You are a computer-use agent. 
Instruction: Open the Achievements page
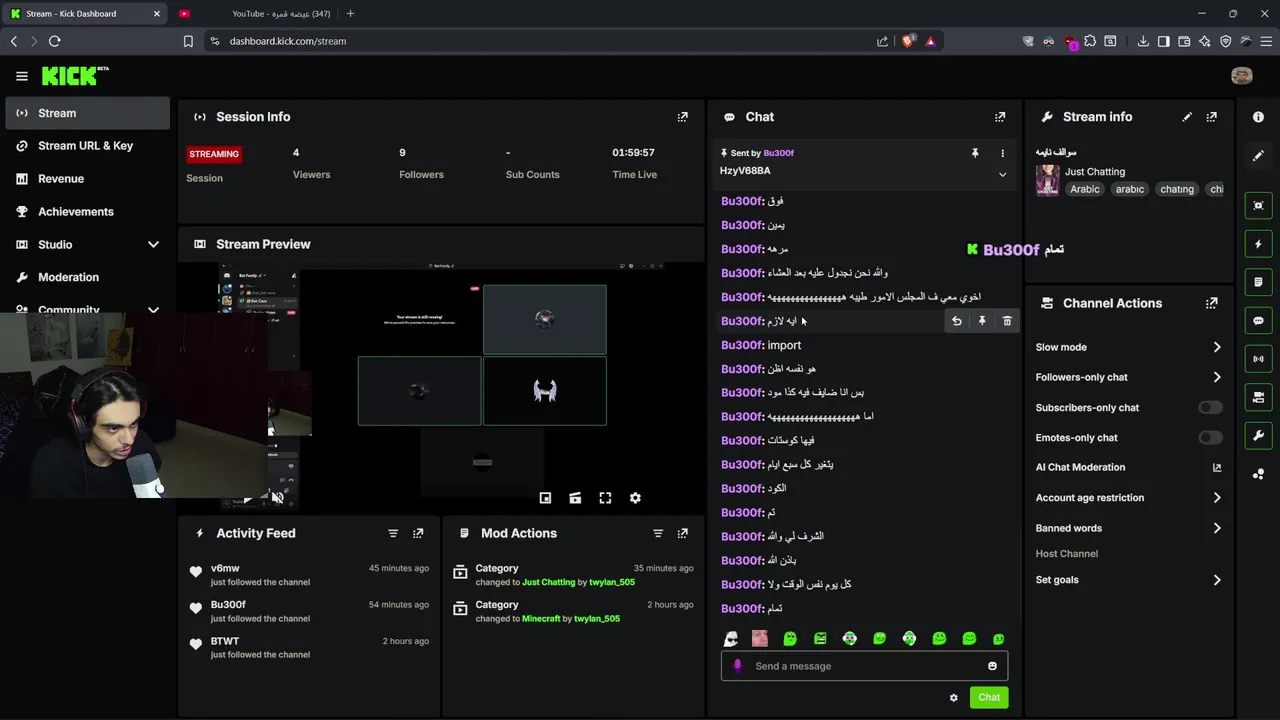click(87, 212)
